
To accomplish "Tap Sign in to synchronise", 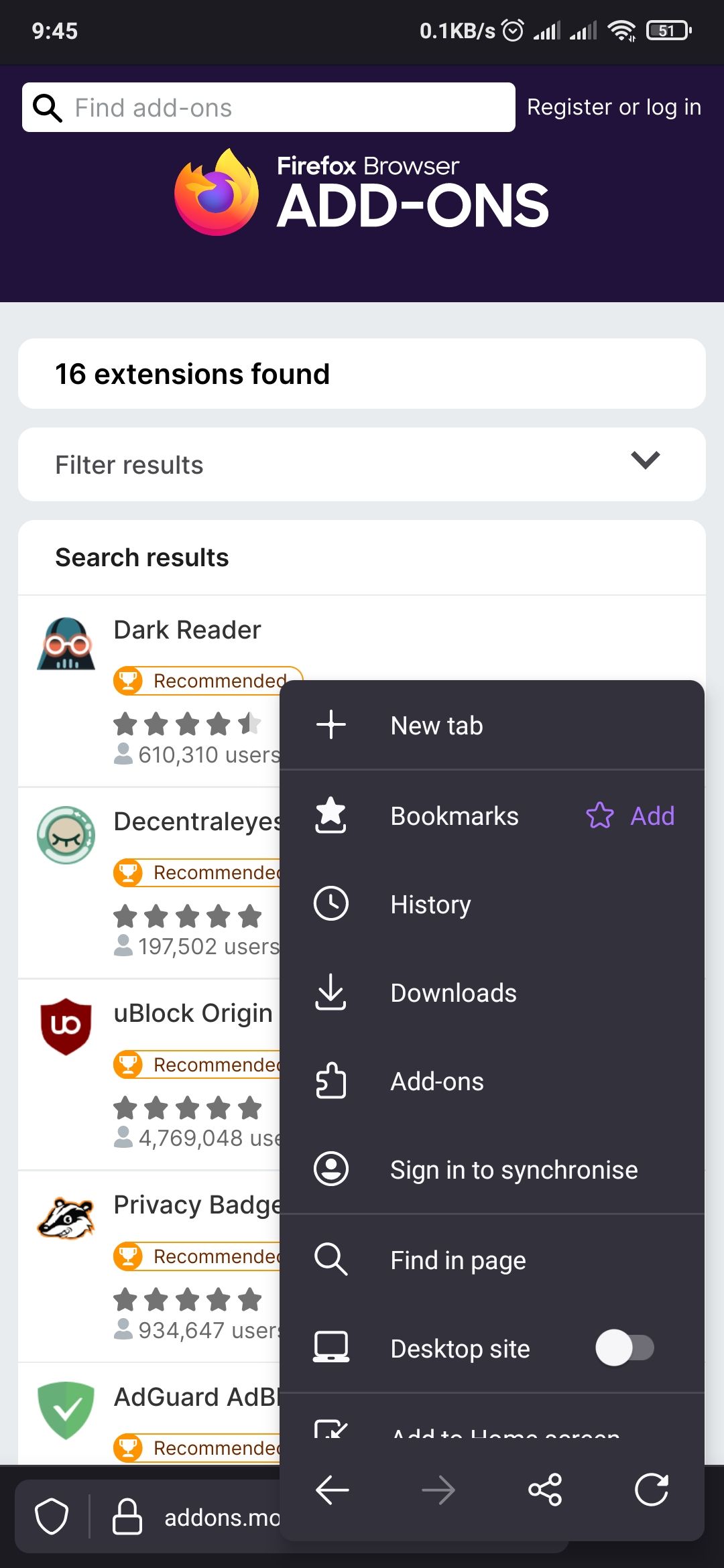I will click(x=514, y=1170).
